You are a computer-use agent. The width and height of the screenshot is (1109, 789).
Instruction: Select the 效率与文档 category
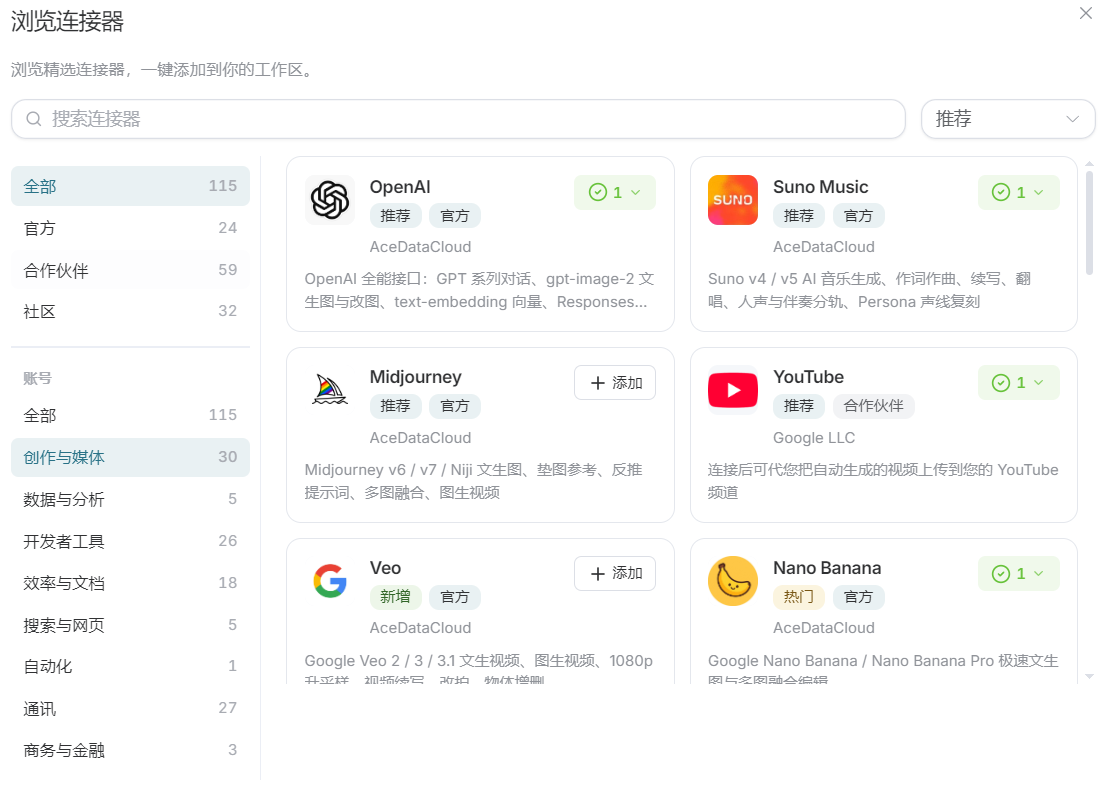[x=130, y=583]
